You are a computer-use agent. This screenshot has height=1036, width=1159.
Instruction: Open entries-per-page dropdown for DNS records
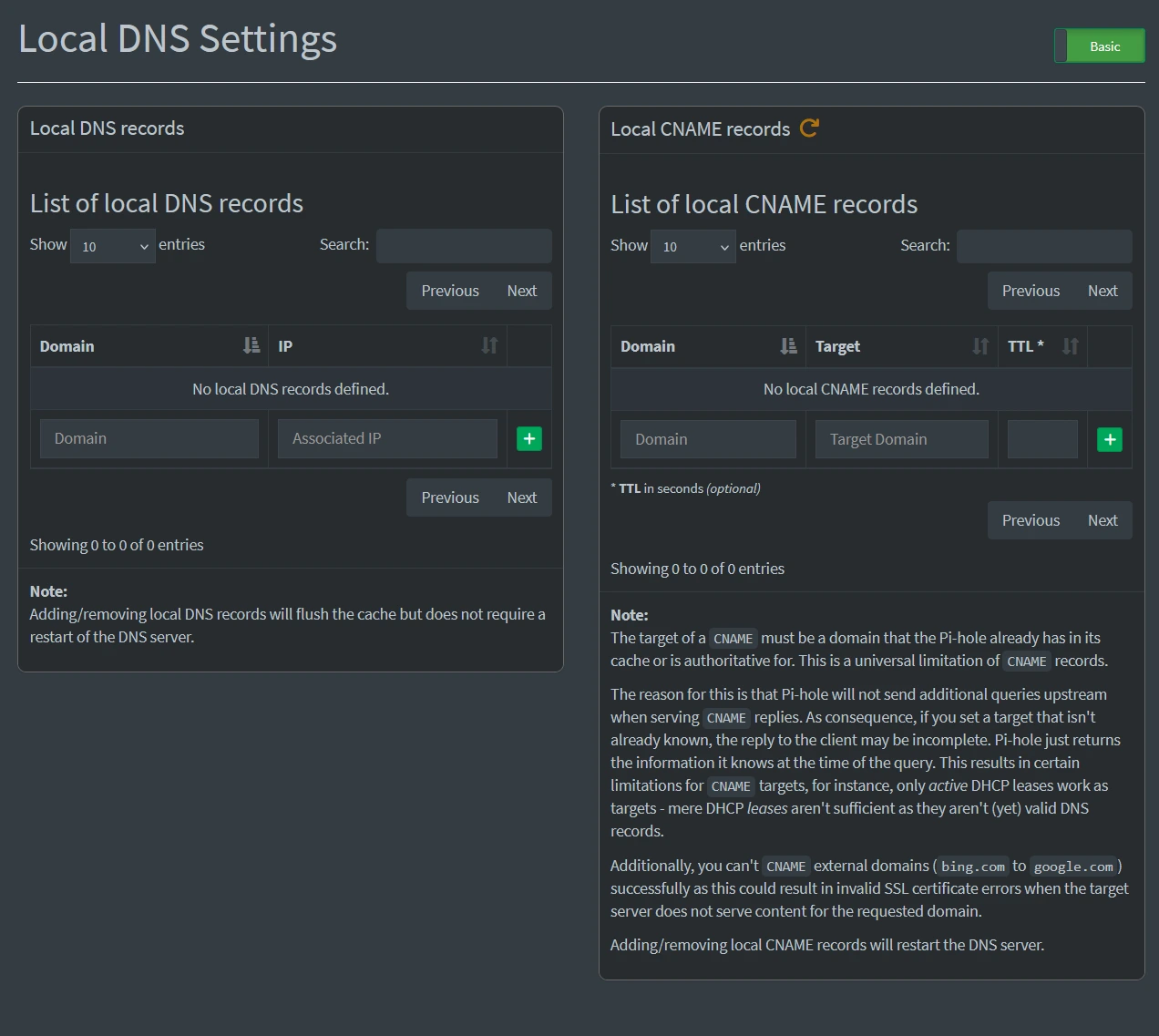pos(113,246)
